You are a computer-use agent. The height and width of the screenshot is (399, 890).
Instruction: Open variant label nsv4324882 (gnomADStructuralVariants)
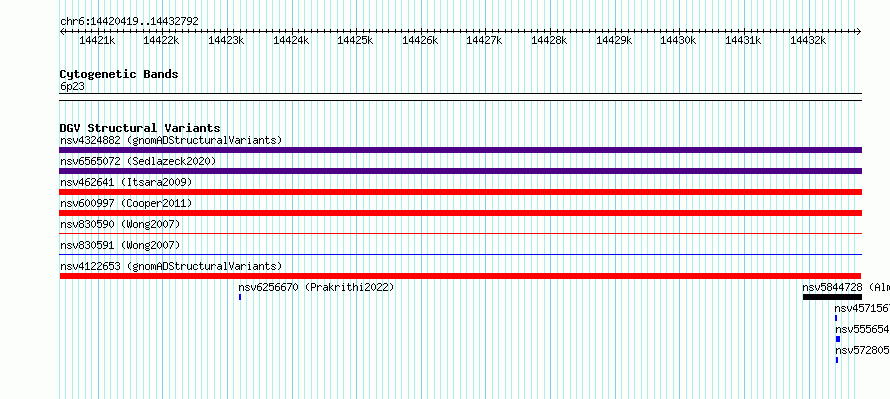tap(171, 140)
